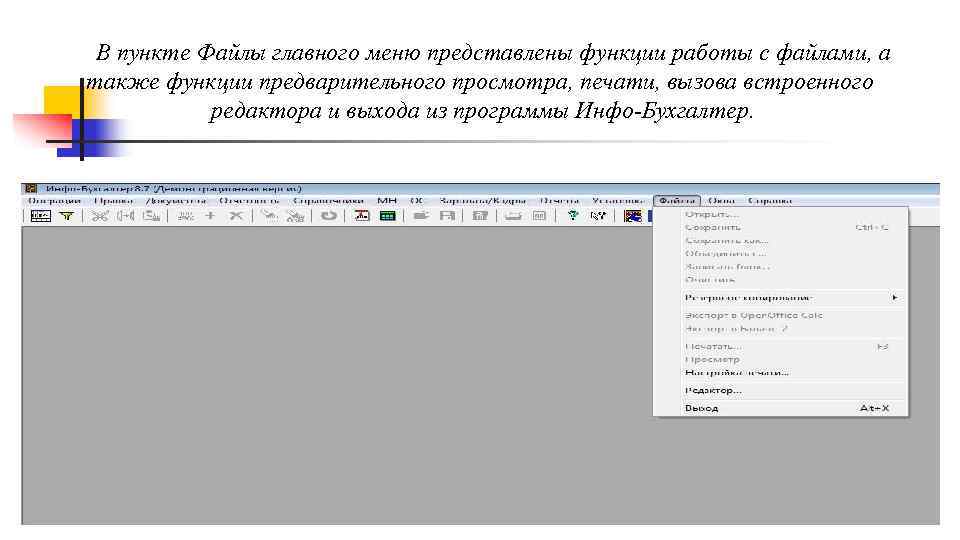Click the grayed floppy disk save icon
The image size is (960, 540).
pyautogui.click(x=447, y=216)
